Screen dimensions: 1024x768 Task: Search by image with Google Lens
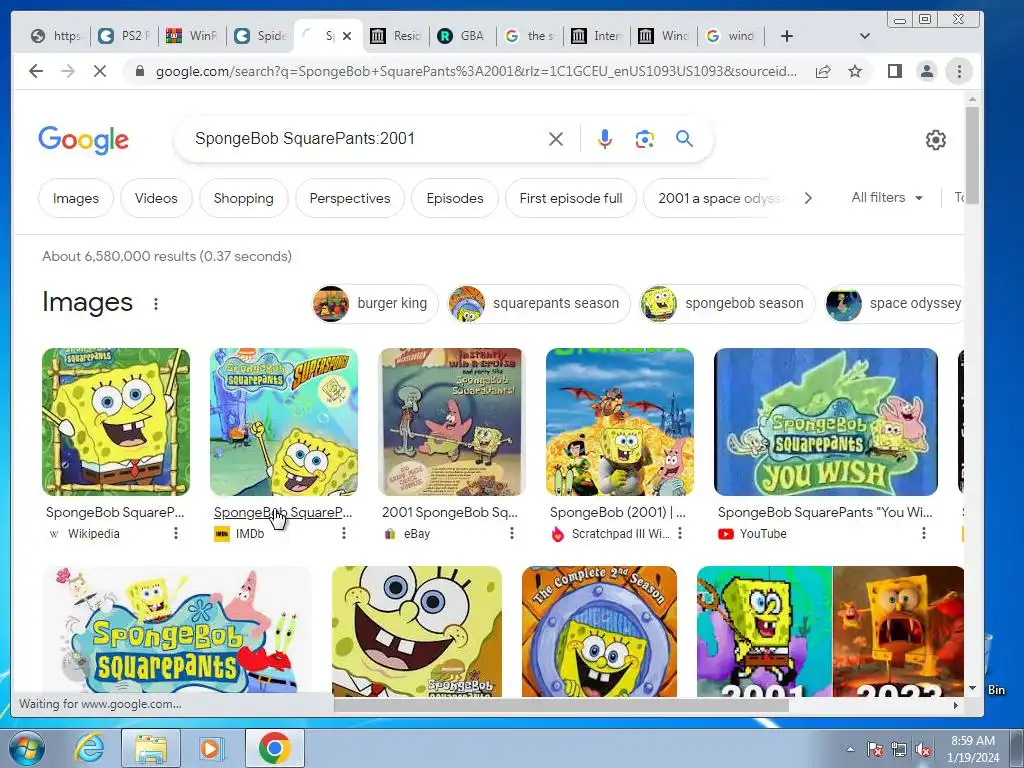(645, 138)
